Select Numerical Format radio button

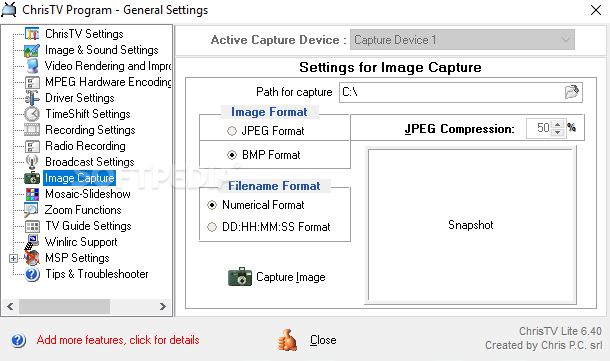point(212,205)
